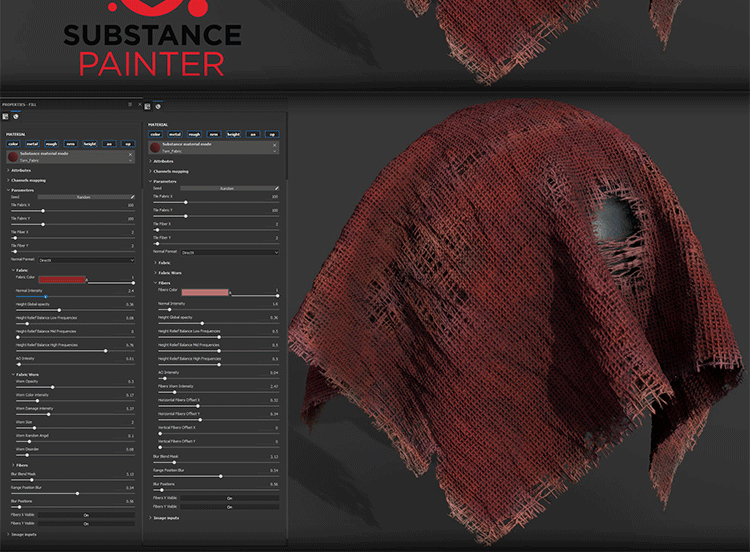Toggle color channel in right Material panel
Viewport: 750px width, 554px height.
coord(155,134)
